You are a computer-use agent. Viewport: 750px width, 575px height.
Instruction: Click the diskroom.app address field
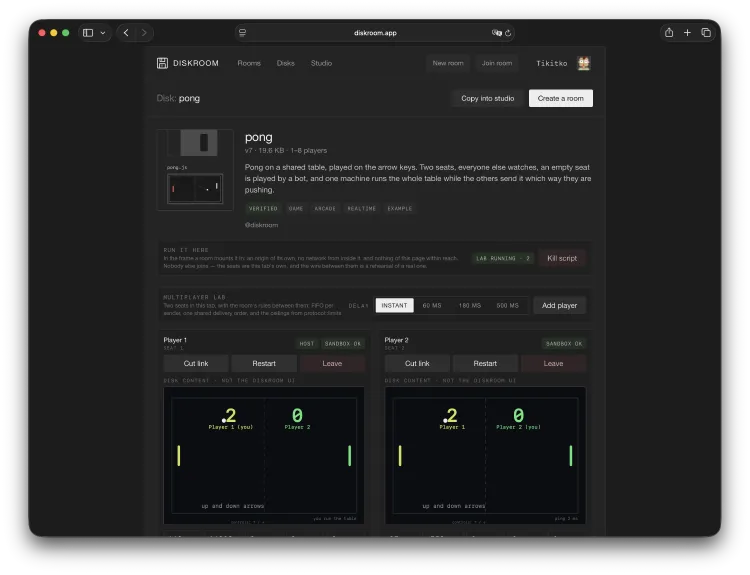pyautogui.click(x=375, y=33)
